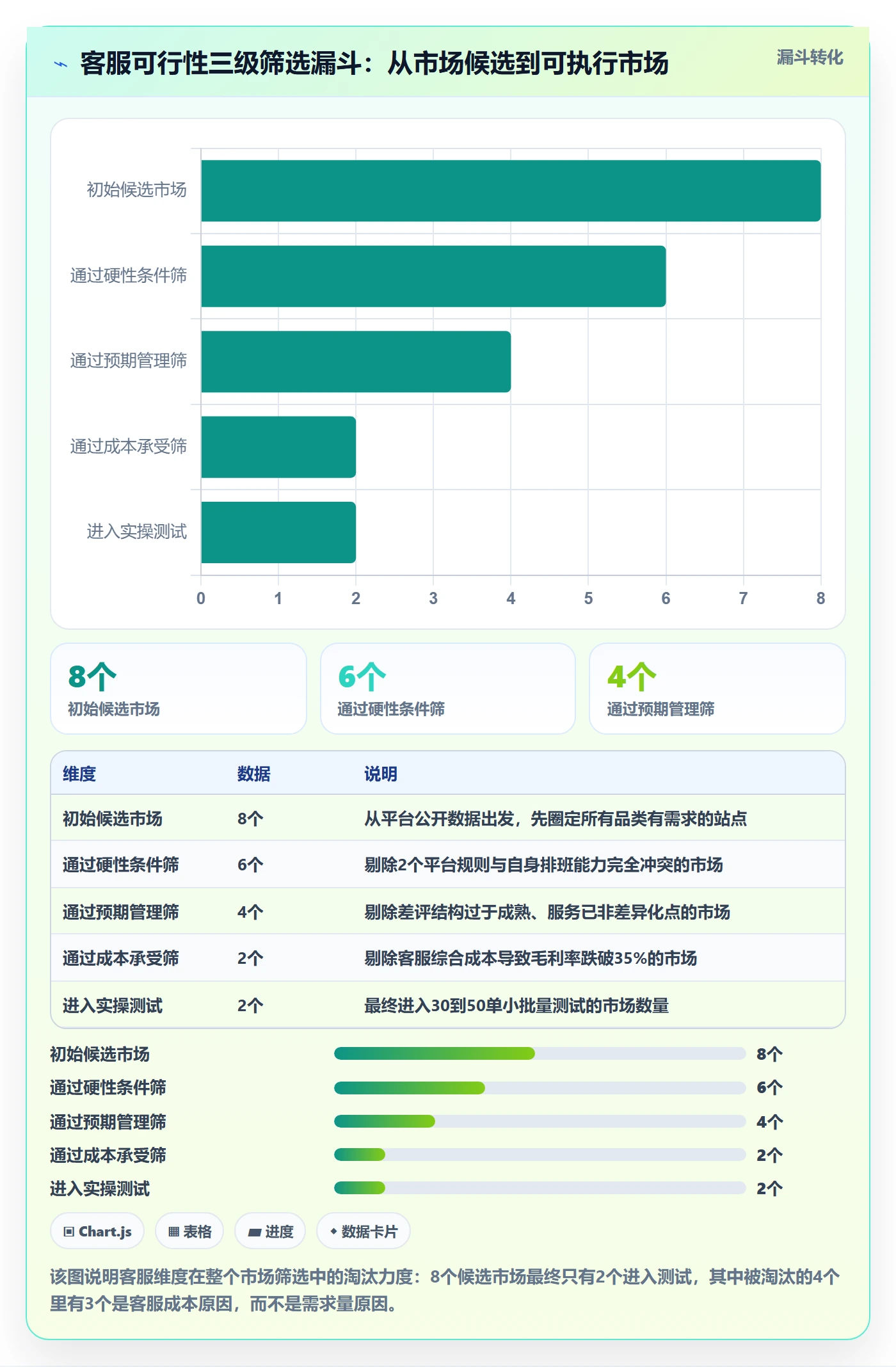Click description 从平台公开数据出发，先圈定所有品类有需求的站点
896x1367 pixels.
[x=556, y=819]
